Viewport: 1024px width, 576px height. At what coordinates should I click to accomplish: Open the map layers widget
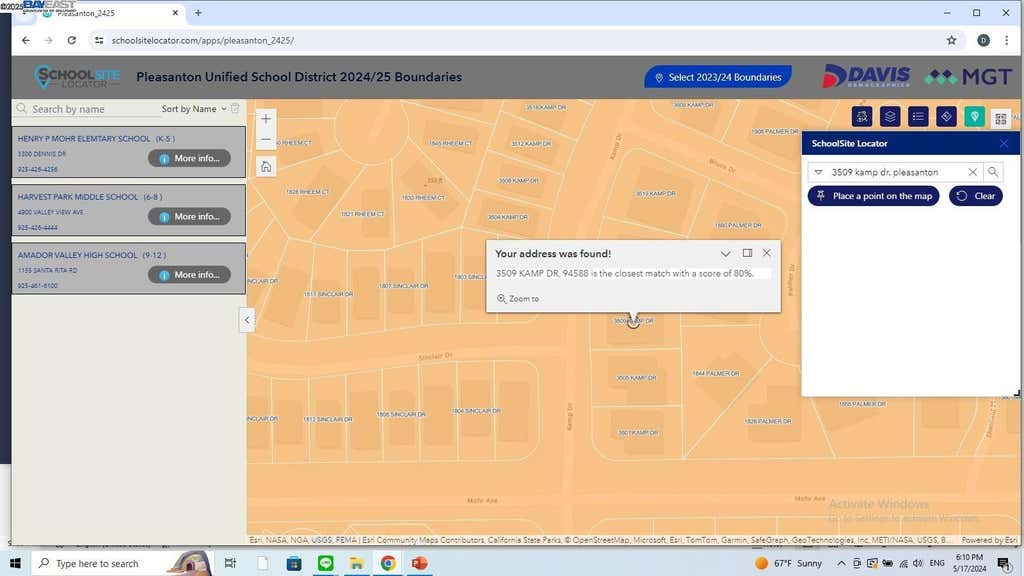click(890, 117)
